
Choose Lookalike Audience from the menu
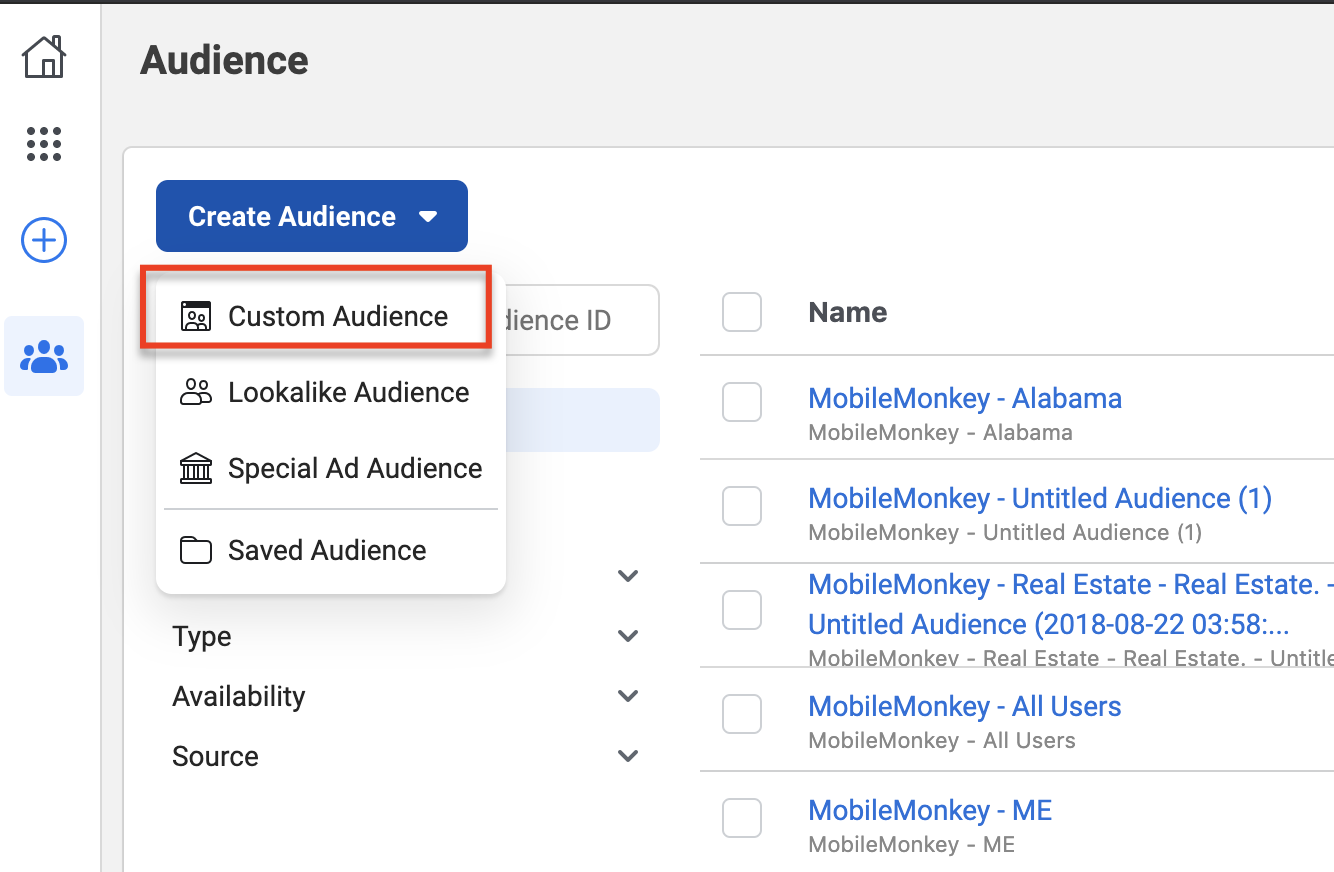click(331, 392)
